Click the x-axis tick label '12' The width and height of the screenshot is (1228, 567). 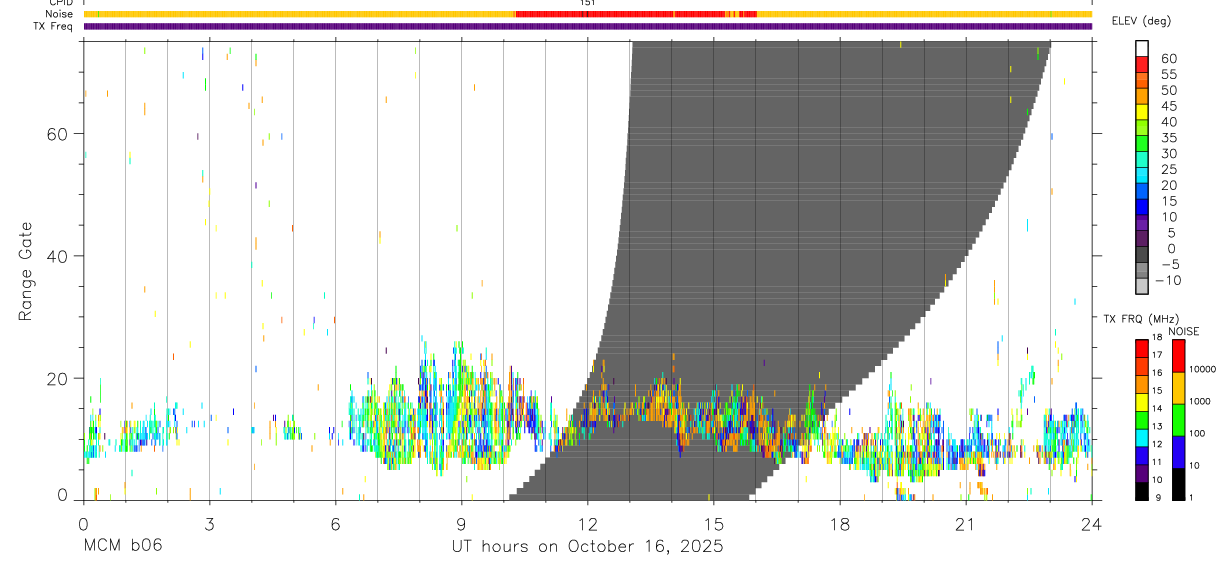(587, 524)
